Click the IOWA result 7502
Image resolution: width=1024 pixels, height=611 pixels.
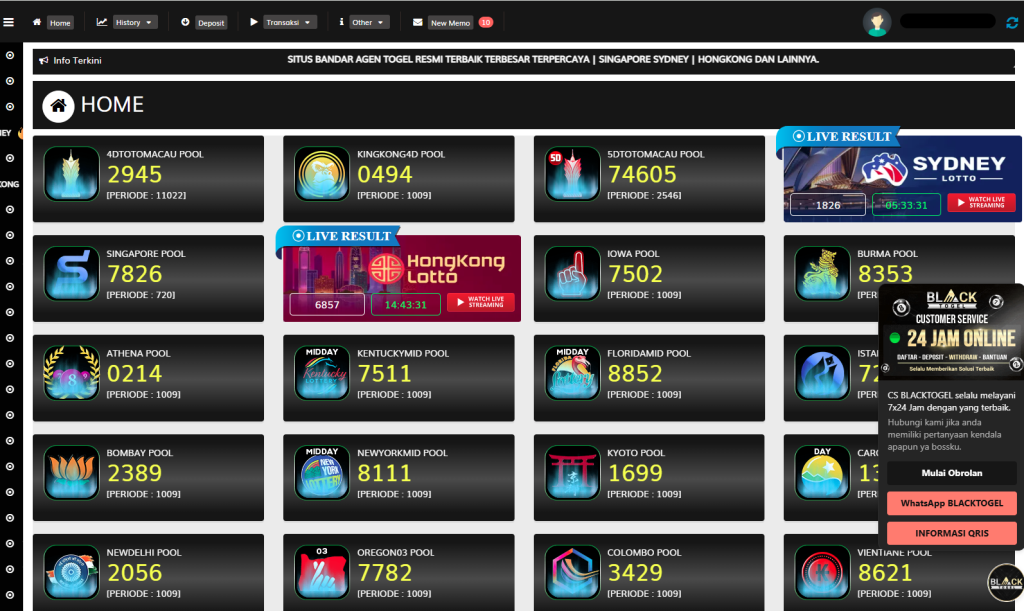click(635, 274)
